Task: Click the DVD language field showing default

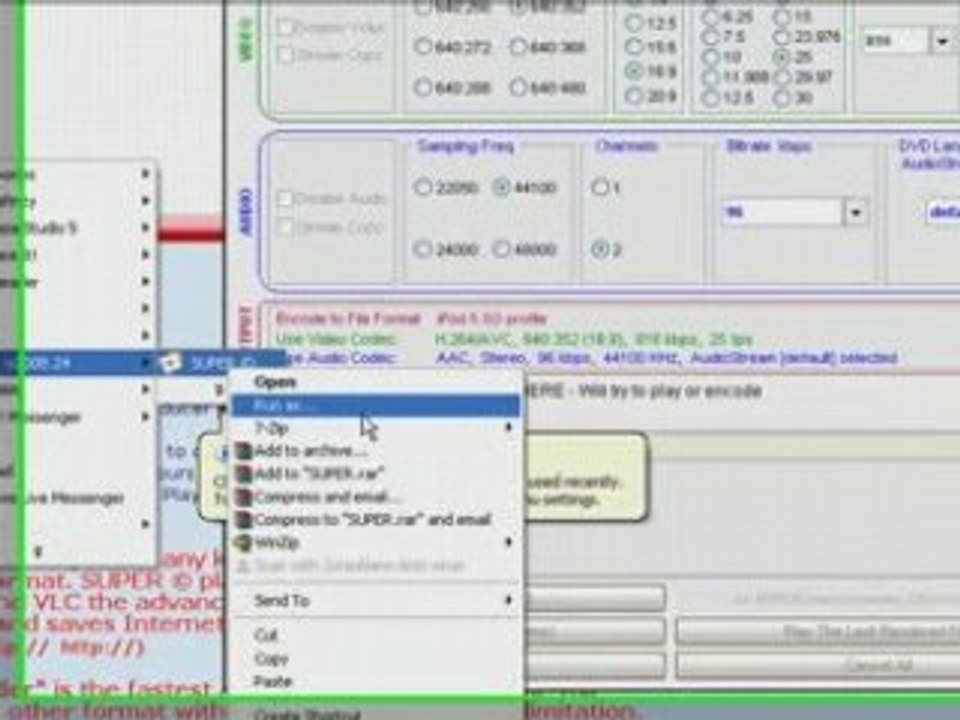Action: 944,212
